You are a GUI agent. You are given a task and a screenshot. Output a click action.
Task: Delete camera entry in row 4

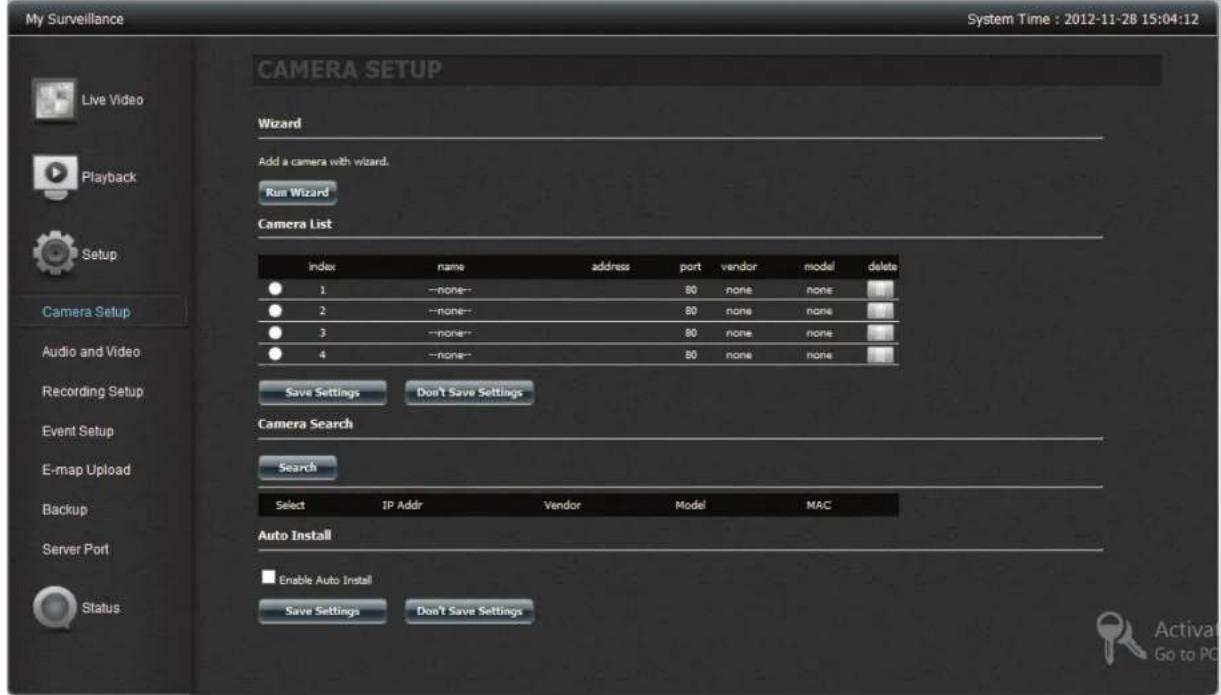pos(880,354)
